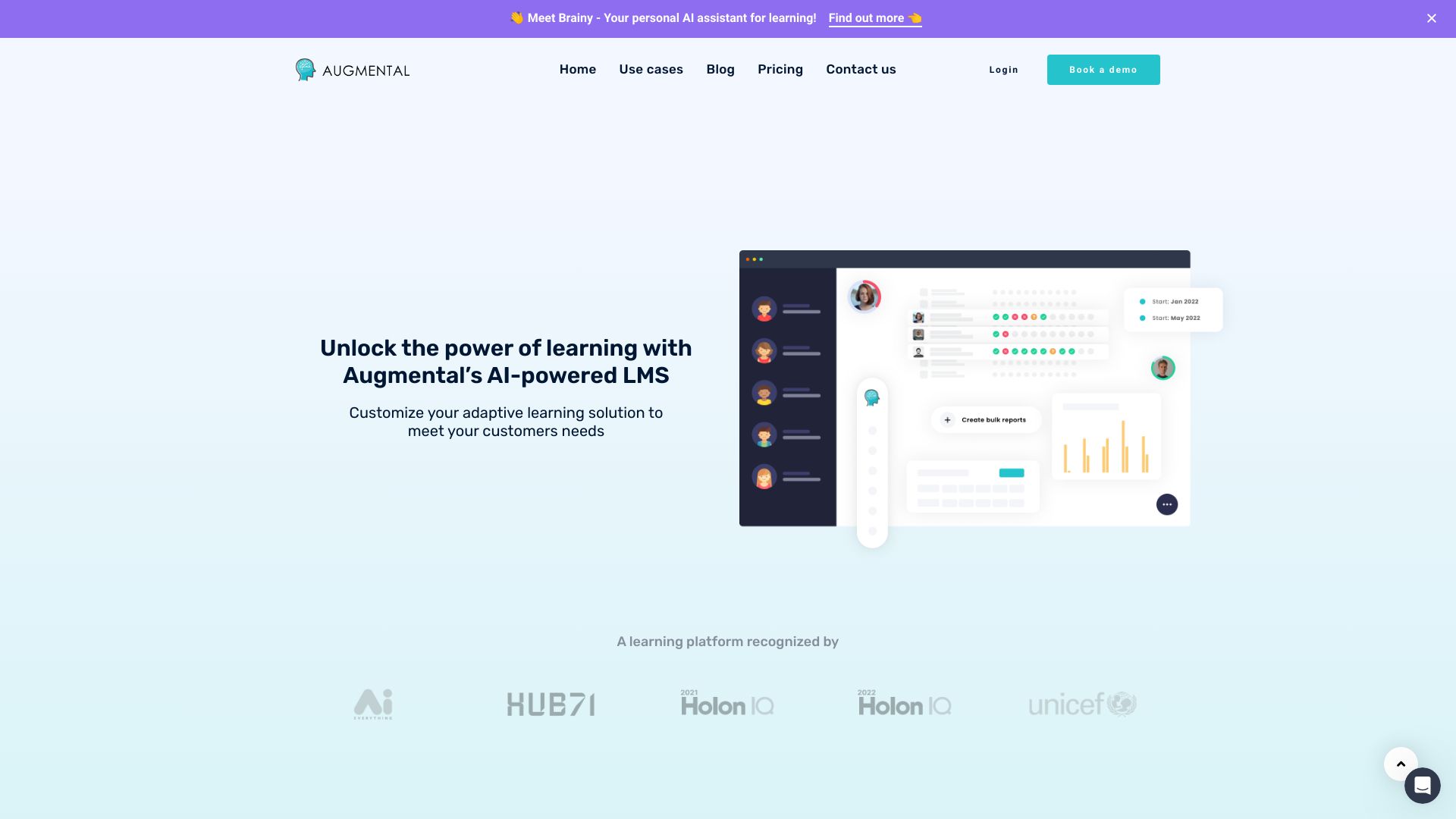This screenshot has width=1456, height=819.
Task: Click the Augmental brain logo icon
Action: point(306,69)
